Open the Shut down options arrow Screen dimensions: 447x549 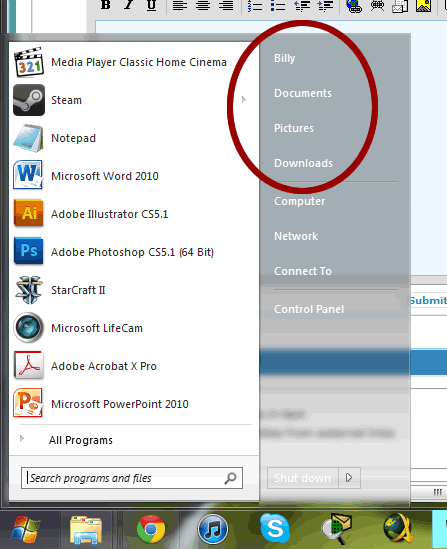(x=349, y=478)
